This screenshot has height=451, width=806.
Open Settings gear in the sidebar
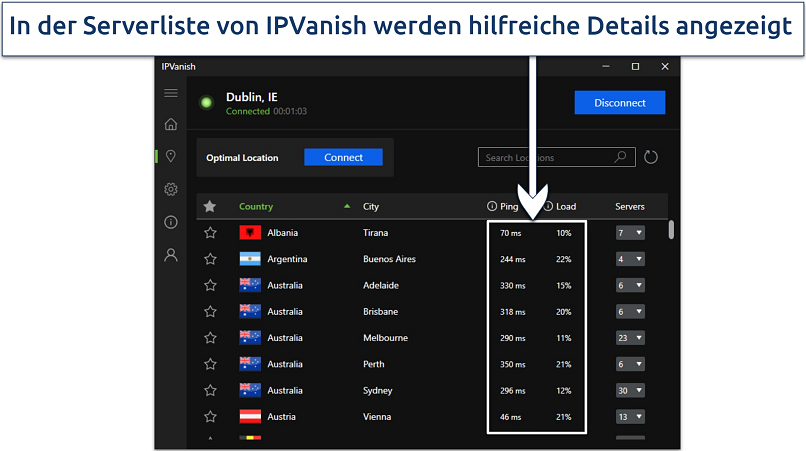tap(171, 189)
